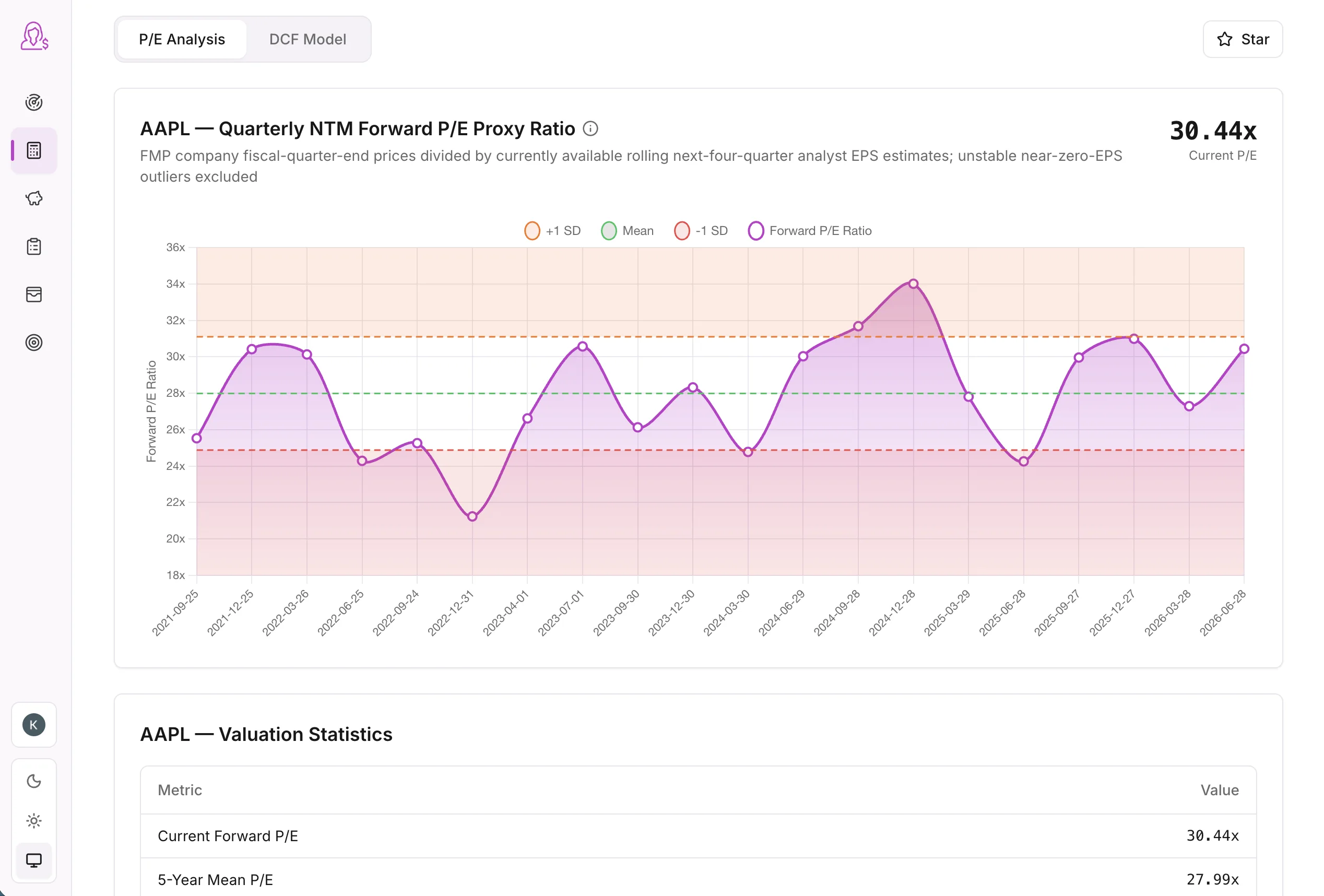Click the info icon beside chart title
Image resolution: width=1324 pixels, height=896 pixels.
click(x=590, y=129)
